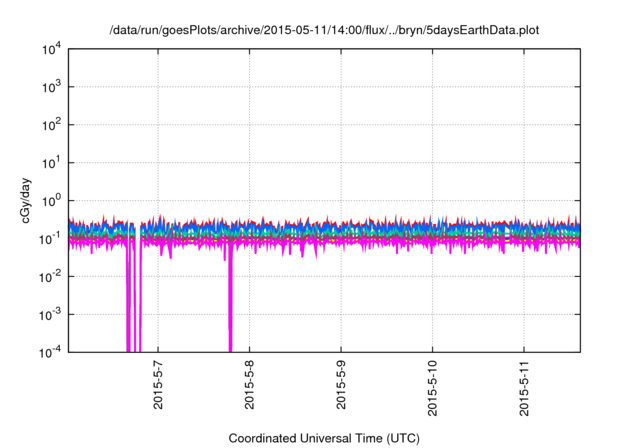
Task: Click the 10^-2 y-axis tick label
Action: [x=51, y=277]
